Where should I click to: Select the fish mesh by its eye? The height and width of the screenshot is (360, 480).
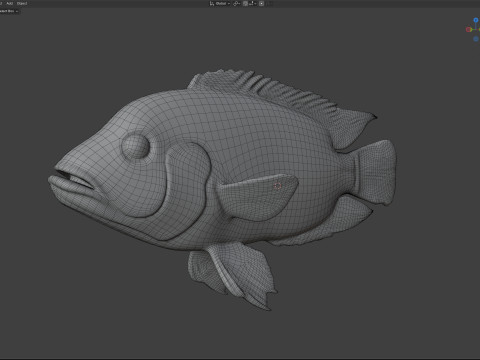click(135, 146)
